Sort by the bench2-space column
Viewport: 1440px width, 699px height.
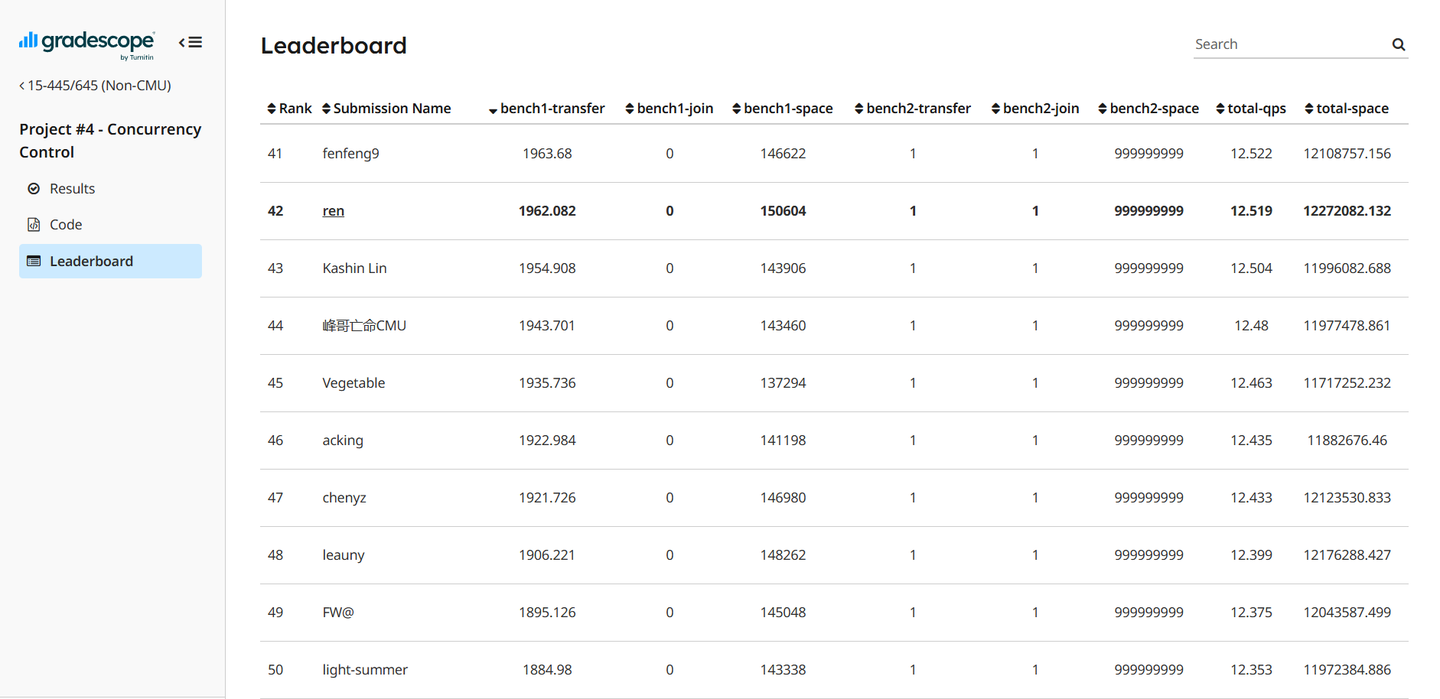tap(1154, 109)
